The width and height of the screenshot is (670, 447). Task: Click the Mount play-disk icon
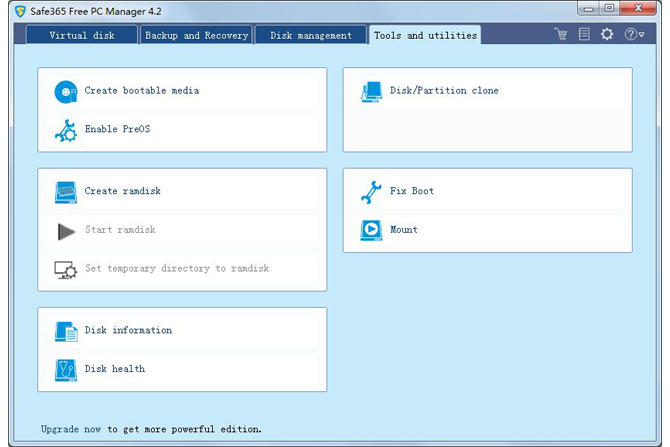point(371,230)
